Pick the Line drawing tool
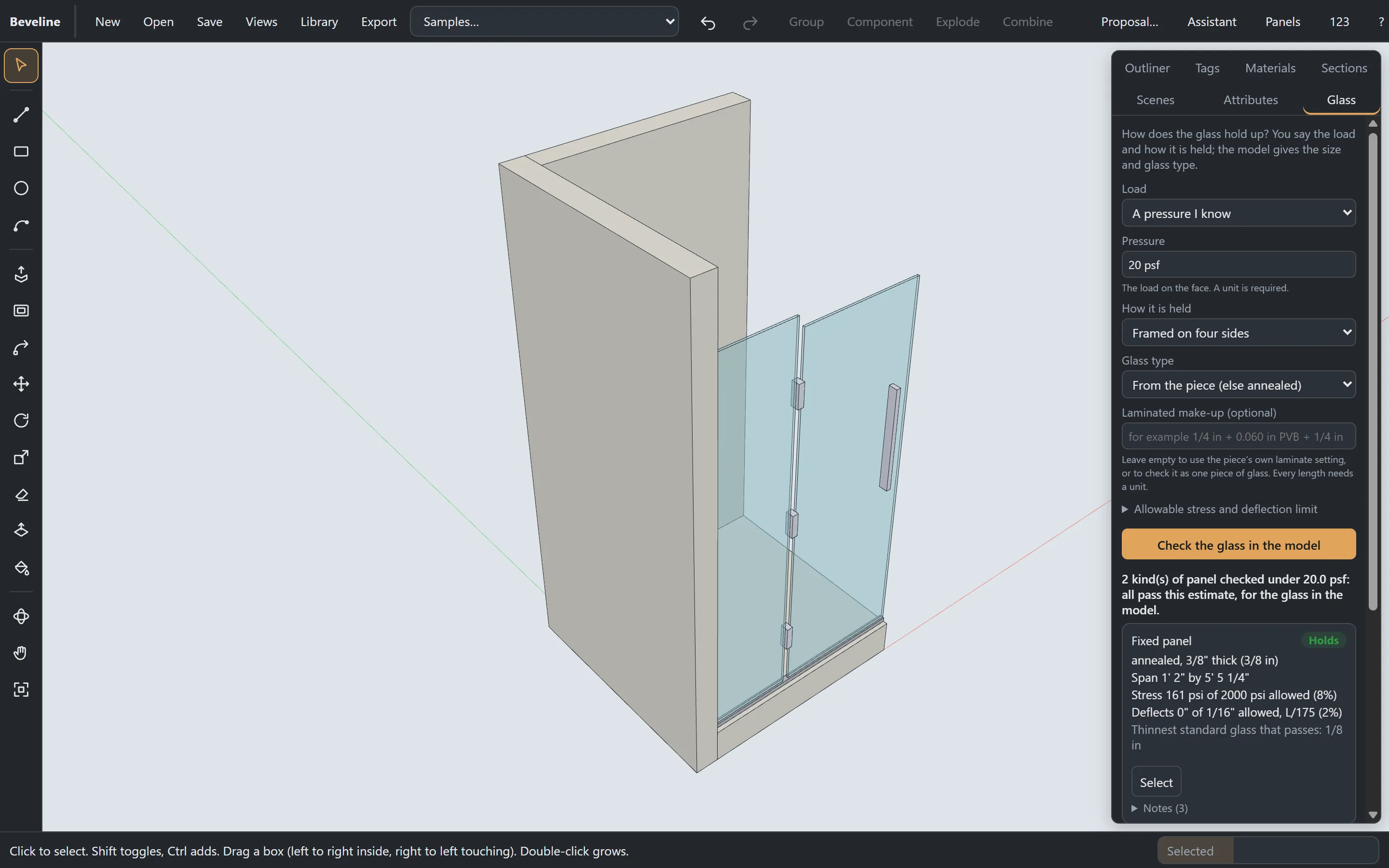 click(x=21, y=115)
